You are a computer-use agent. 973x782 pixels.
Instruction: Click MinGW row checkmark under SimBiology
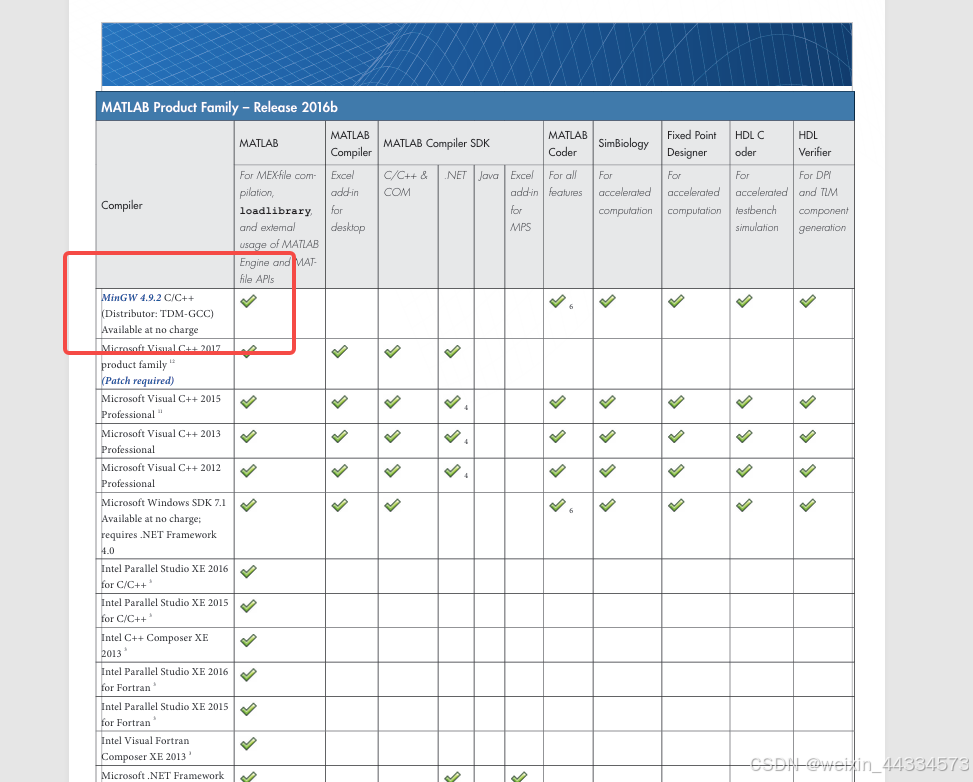[x=608, y=301]
